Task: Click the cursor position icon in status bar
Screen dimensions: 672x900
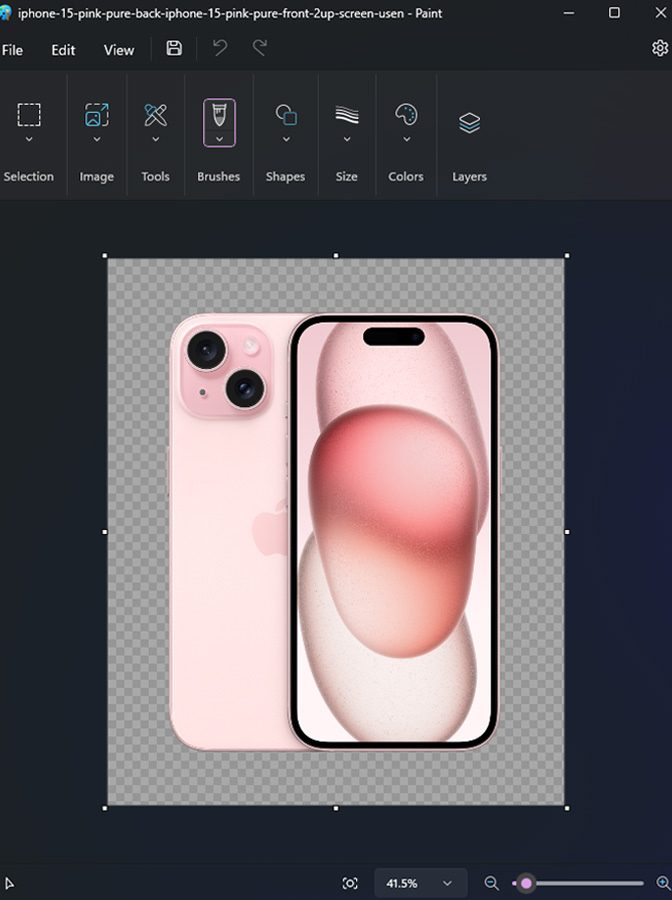Action: pos(9,883)
